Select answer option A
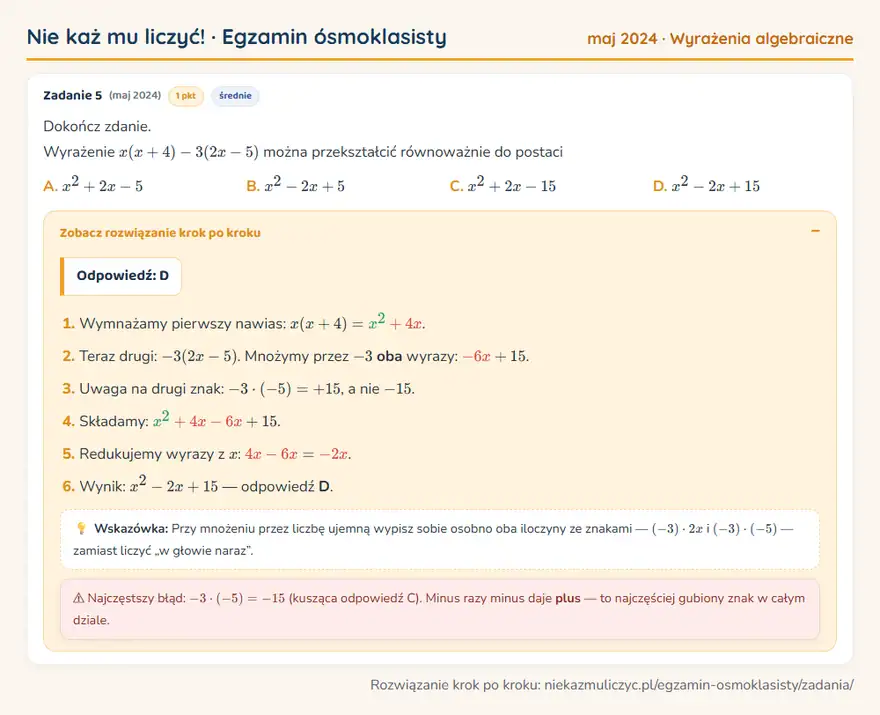 (93, 185)
